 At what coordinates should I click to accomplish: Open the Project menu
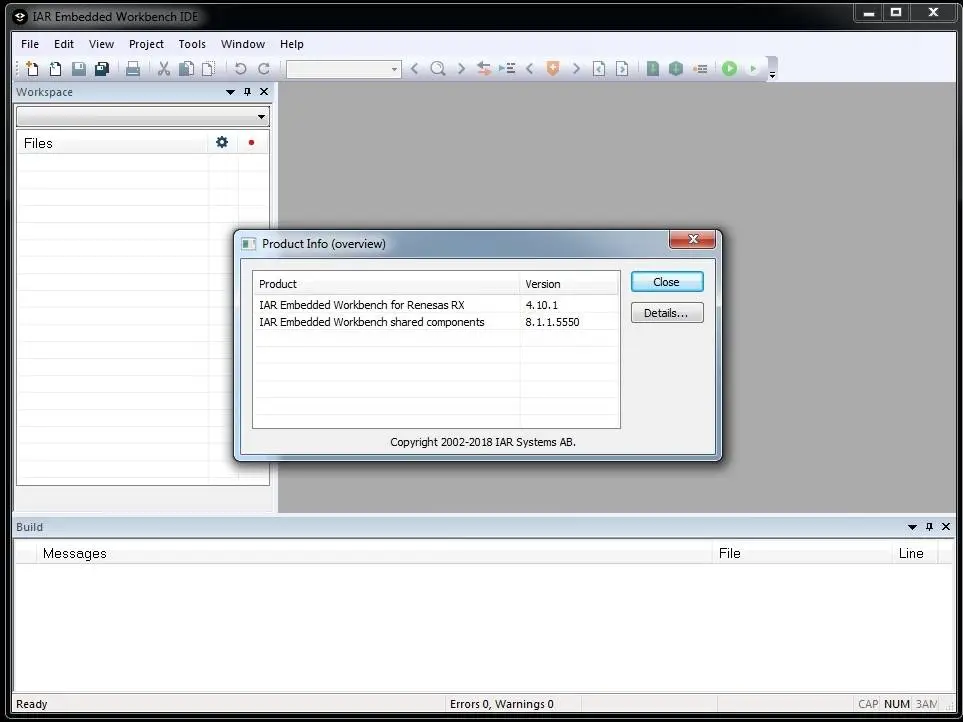tap(146, 44)
